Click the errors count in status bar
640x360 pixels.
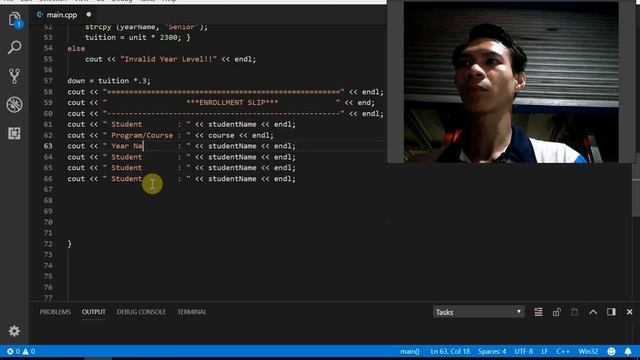pos(13,351)
